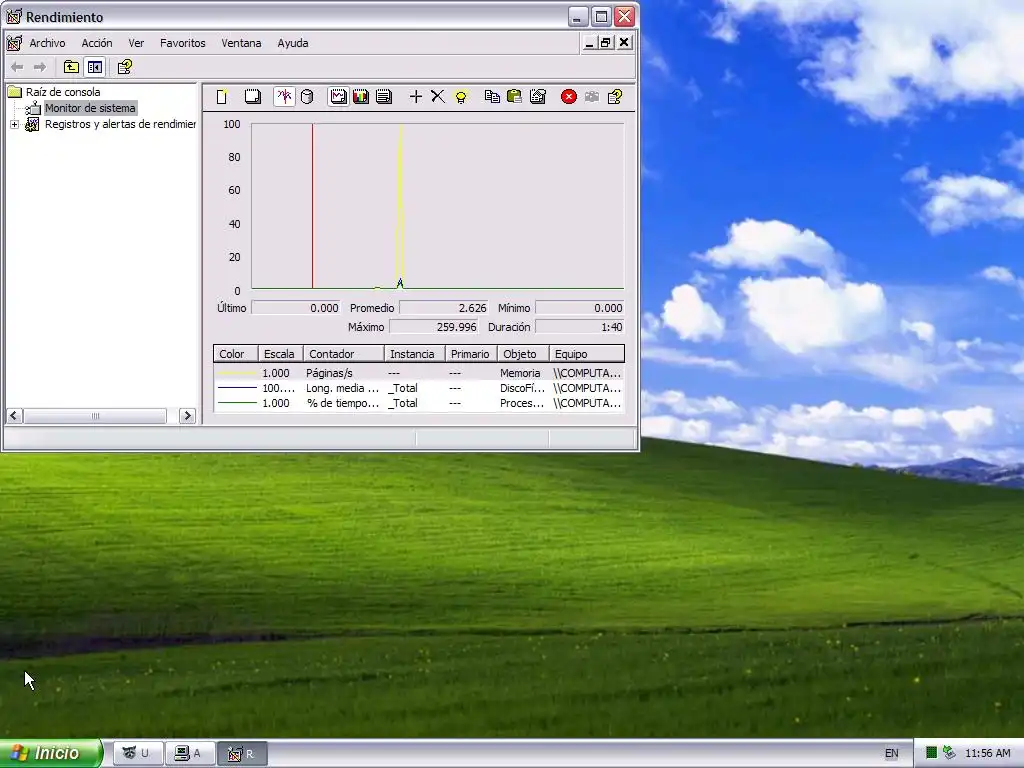
Task: Click the New Counter Set icon
Action: [222, 97]
